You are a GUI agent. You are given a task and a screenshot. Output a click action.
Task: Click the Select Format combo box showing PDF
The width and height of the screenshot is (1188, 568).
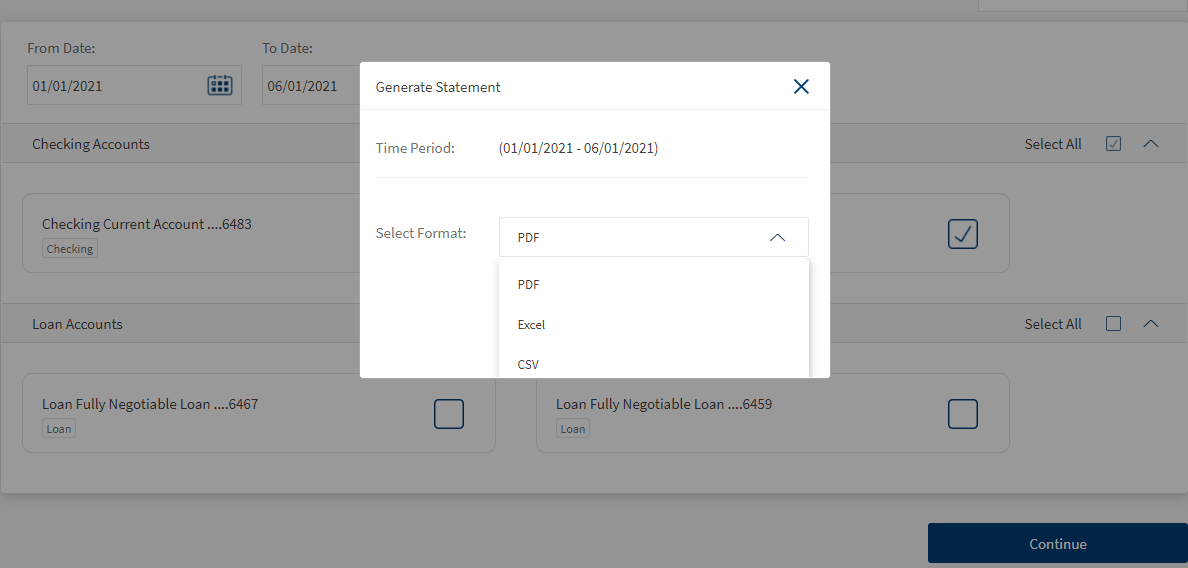(640, 238)
